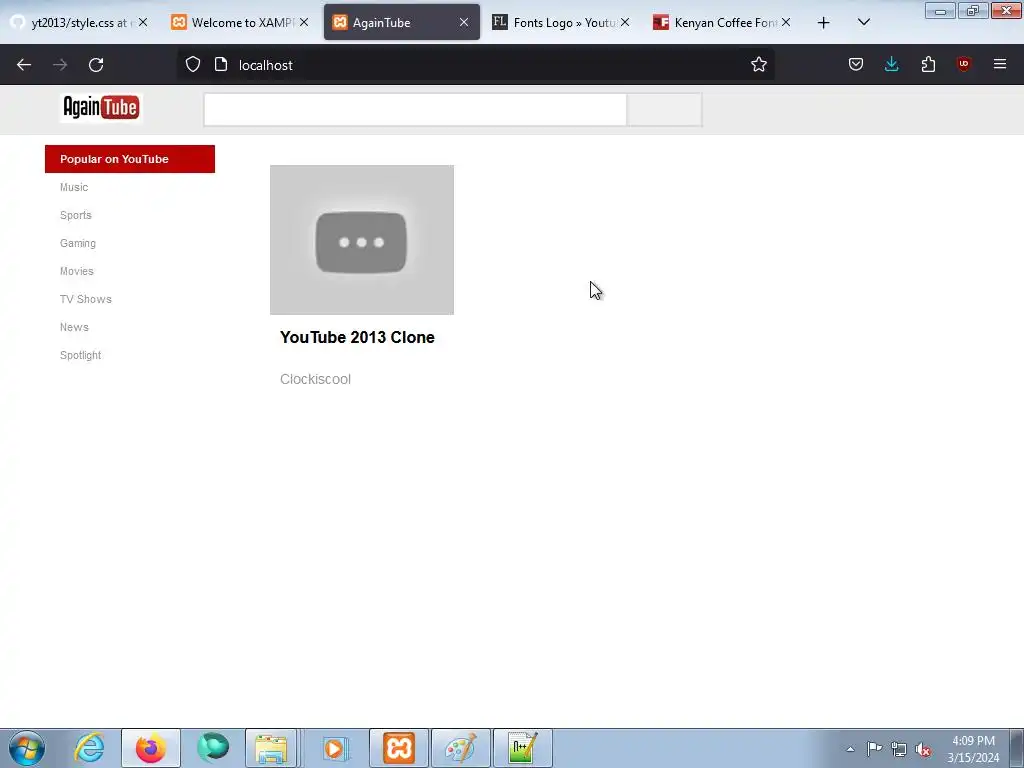Click the muted volume tray icon
This screenshot has height=768, width=1024.
[x=923, y=750]
